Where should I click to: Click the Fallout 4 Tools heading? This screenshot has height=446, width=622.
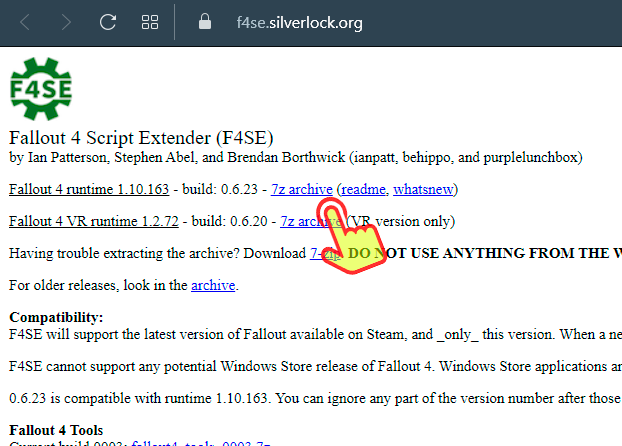pos(56,430)
